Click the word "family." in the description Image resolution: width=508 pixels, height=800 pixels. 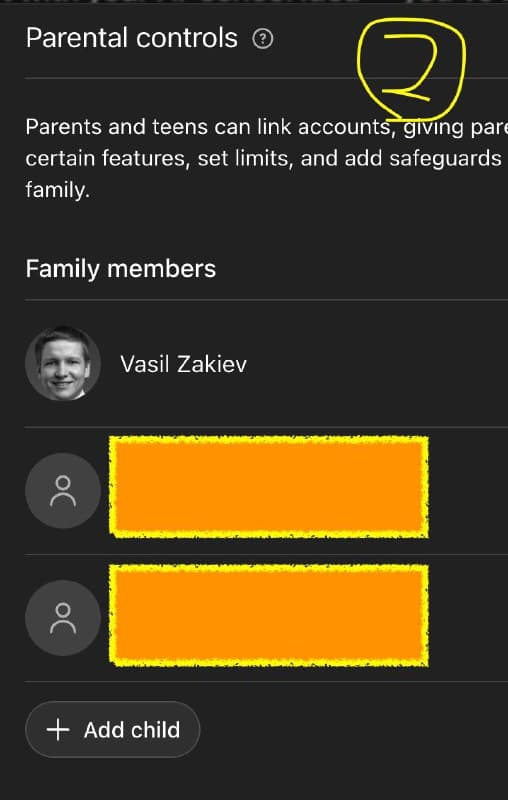coord(58,191)
